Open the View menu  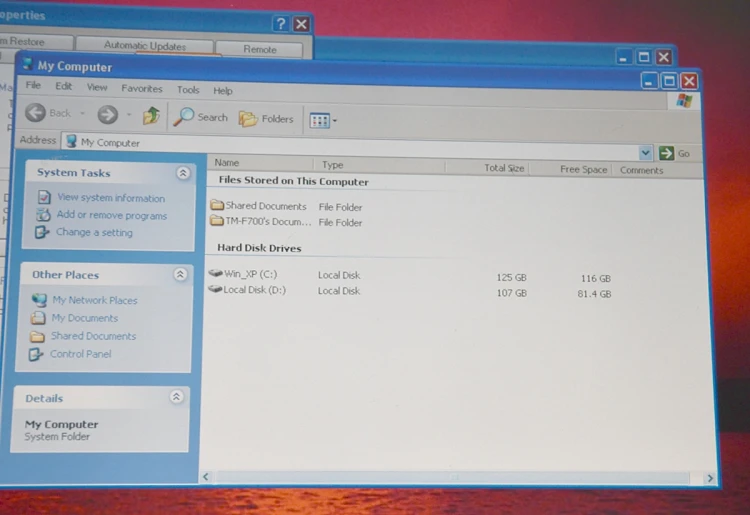pyautogui.click(x=97, y=87)
